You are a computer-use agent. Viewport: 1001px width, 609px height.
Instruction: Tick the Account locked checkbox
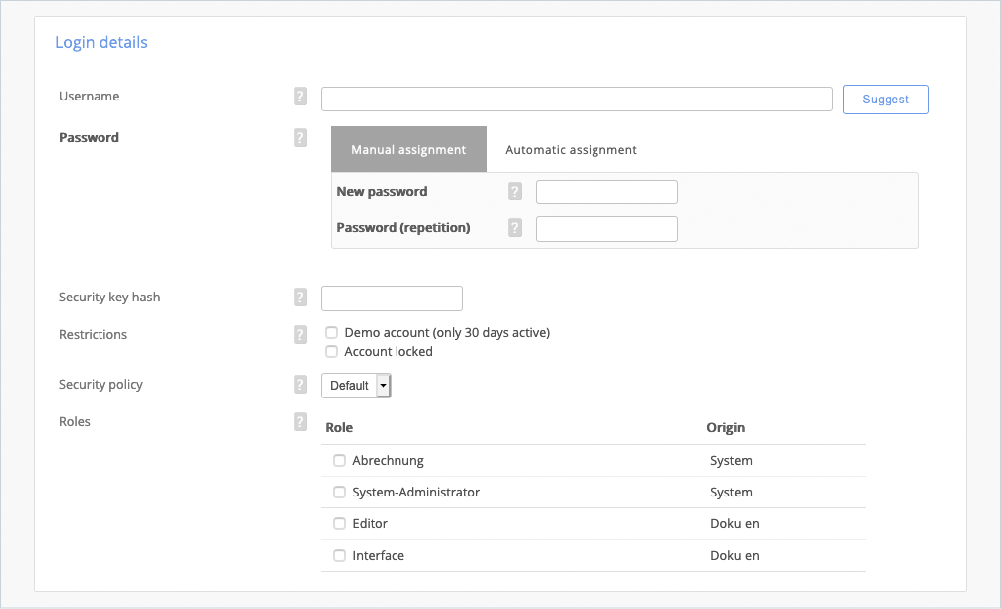click(332, 352)
